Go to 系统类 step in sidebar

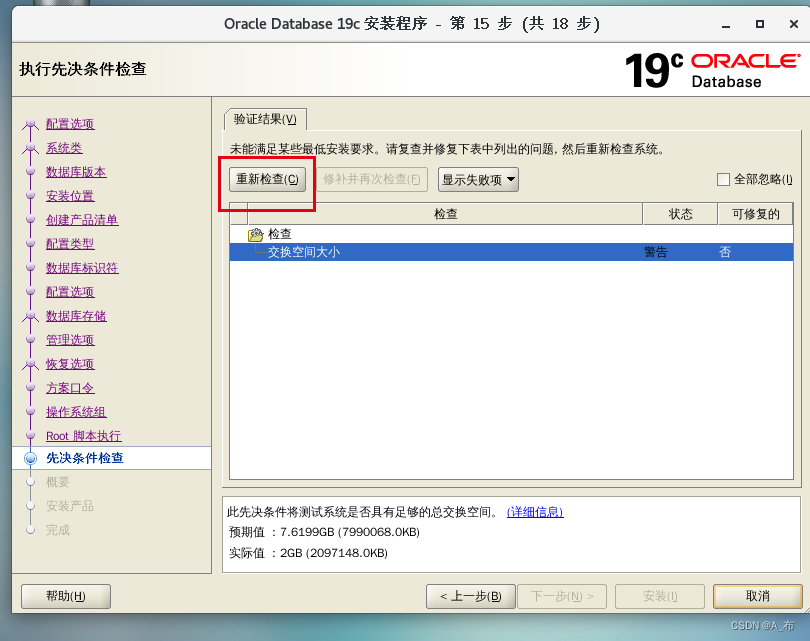pos(64,148)
